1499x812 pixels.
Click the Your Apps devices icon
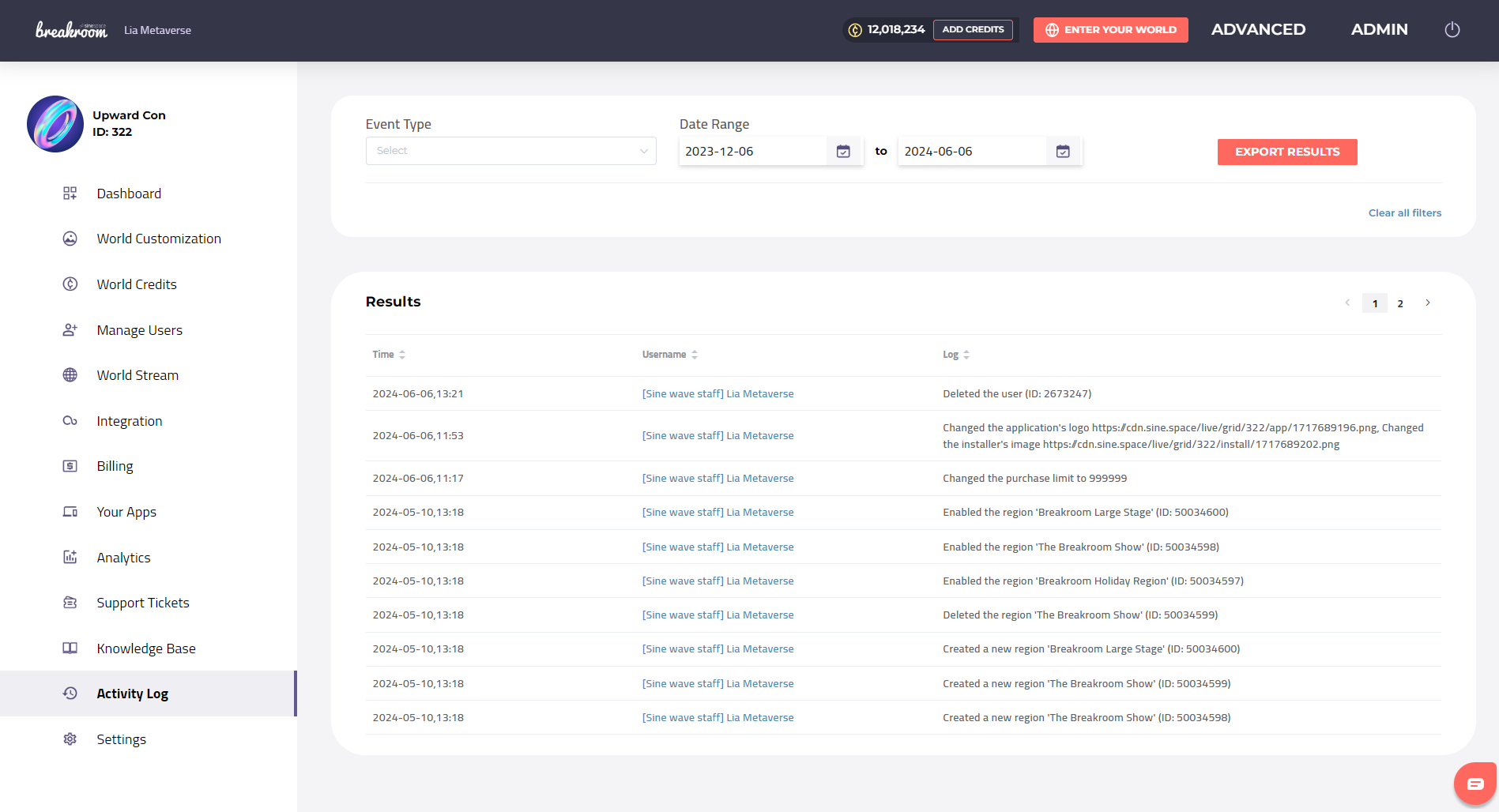pos(70,512)
